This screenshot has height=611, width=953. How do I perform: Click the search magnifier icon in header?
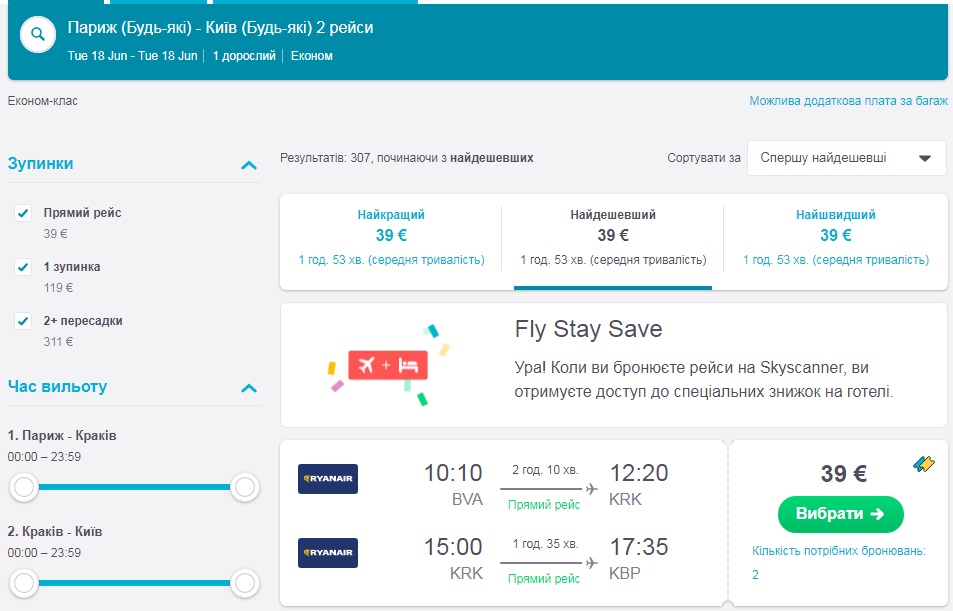[38, 35]
